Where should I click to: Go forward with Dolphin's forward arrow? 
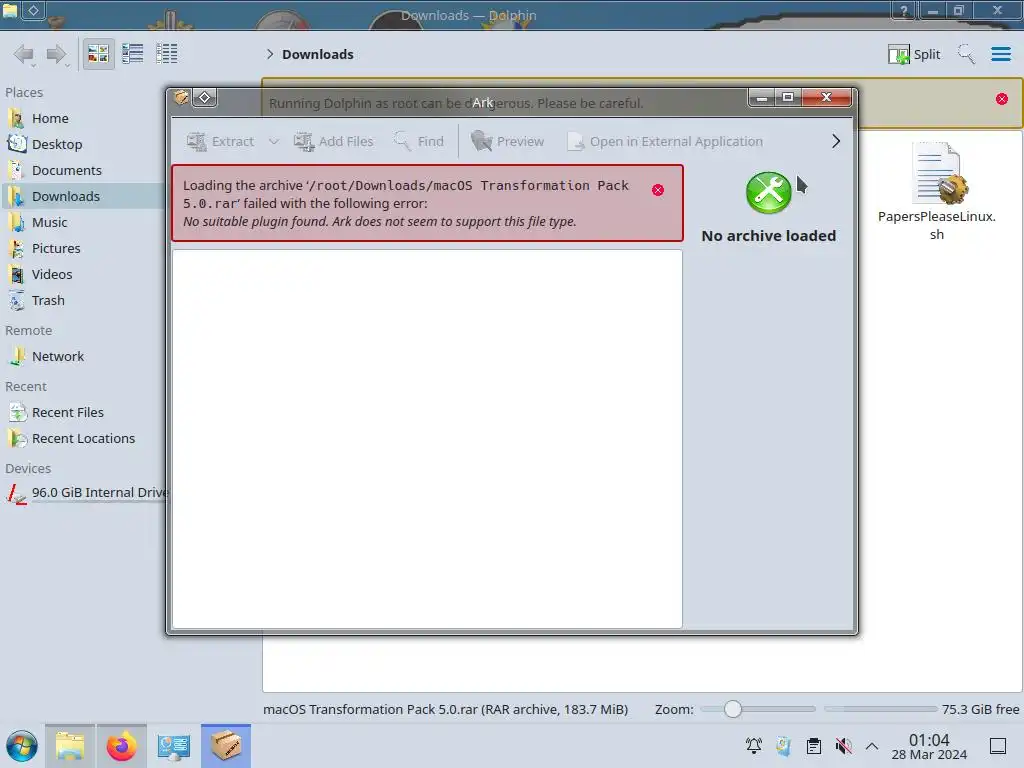(x=57, y=54)
